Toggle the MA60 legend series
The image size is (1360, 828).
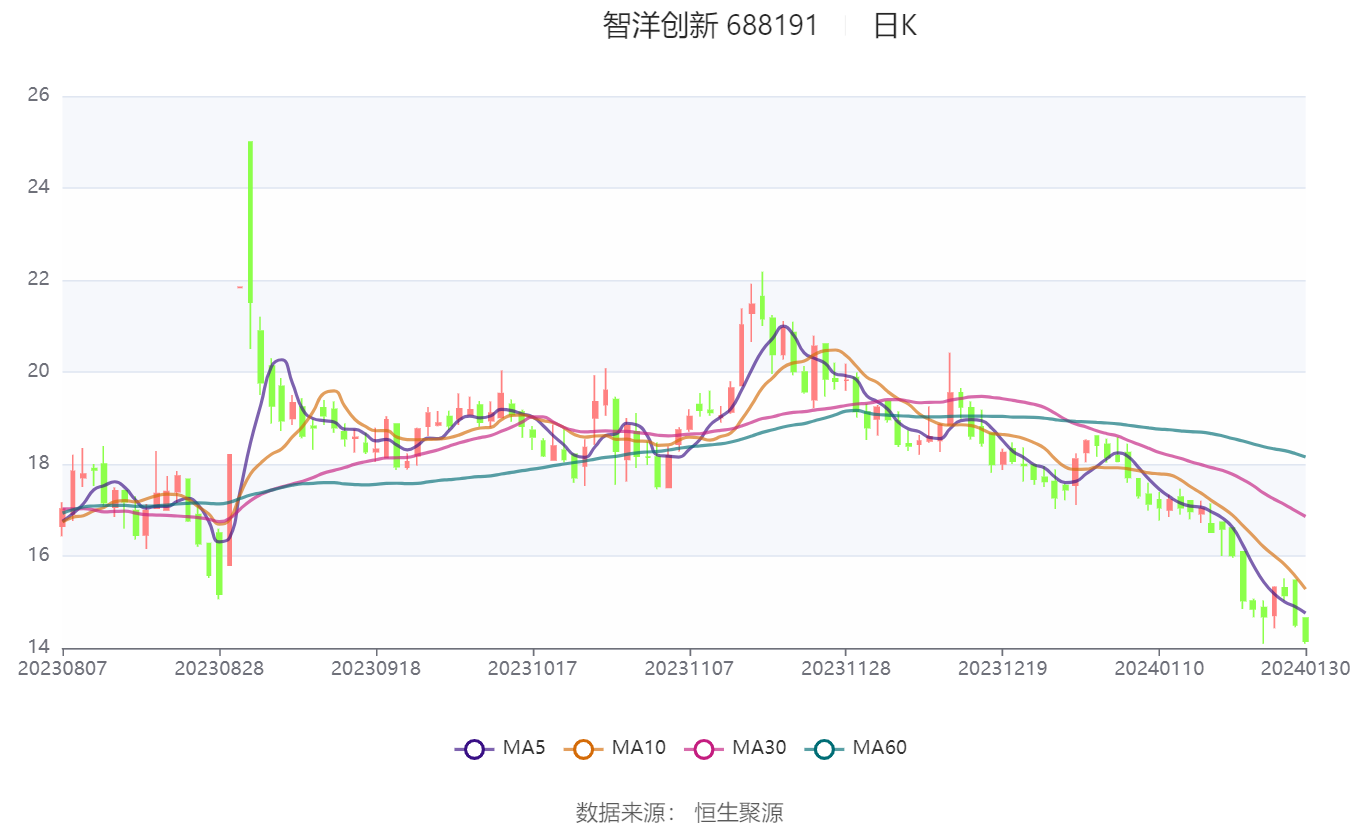click(856, 747)
